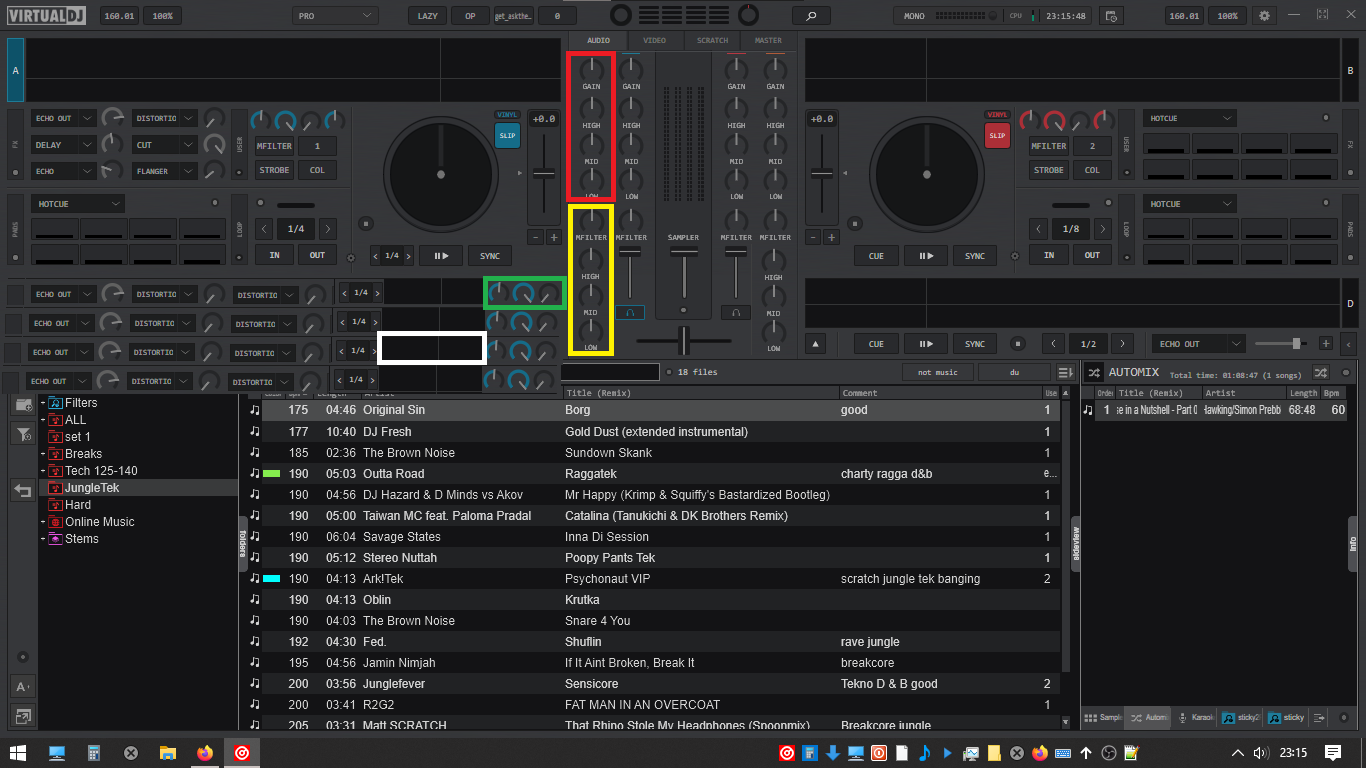Click the OP button in the top bar
Viewport: 1366px width, 768px height.
tap(470, 16)
